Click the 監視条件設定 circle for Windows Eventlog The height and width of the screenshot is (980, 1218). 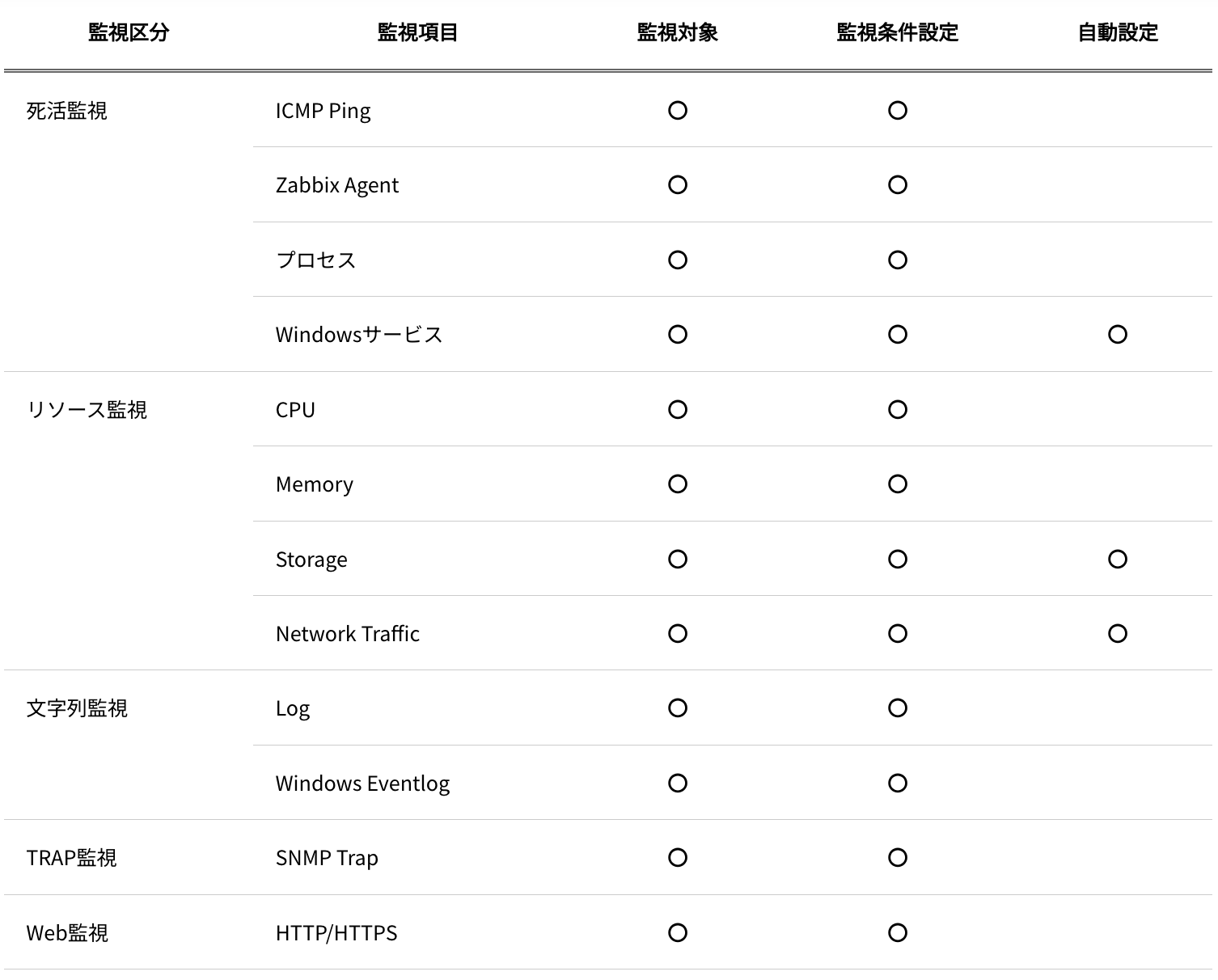tap(898, 784)
